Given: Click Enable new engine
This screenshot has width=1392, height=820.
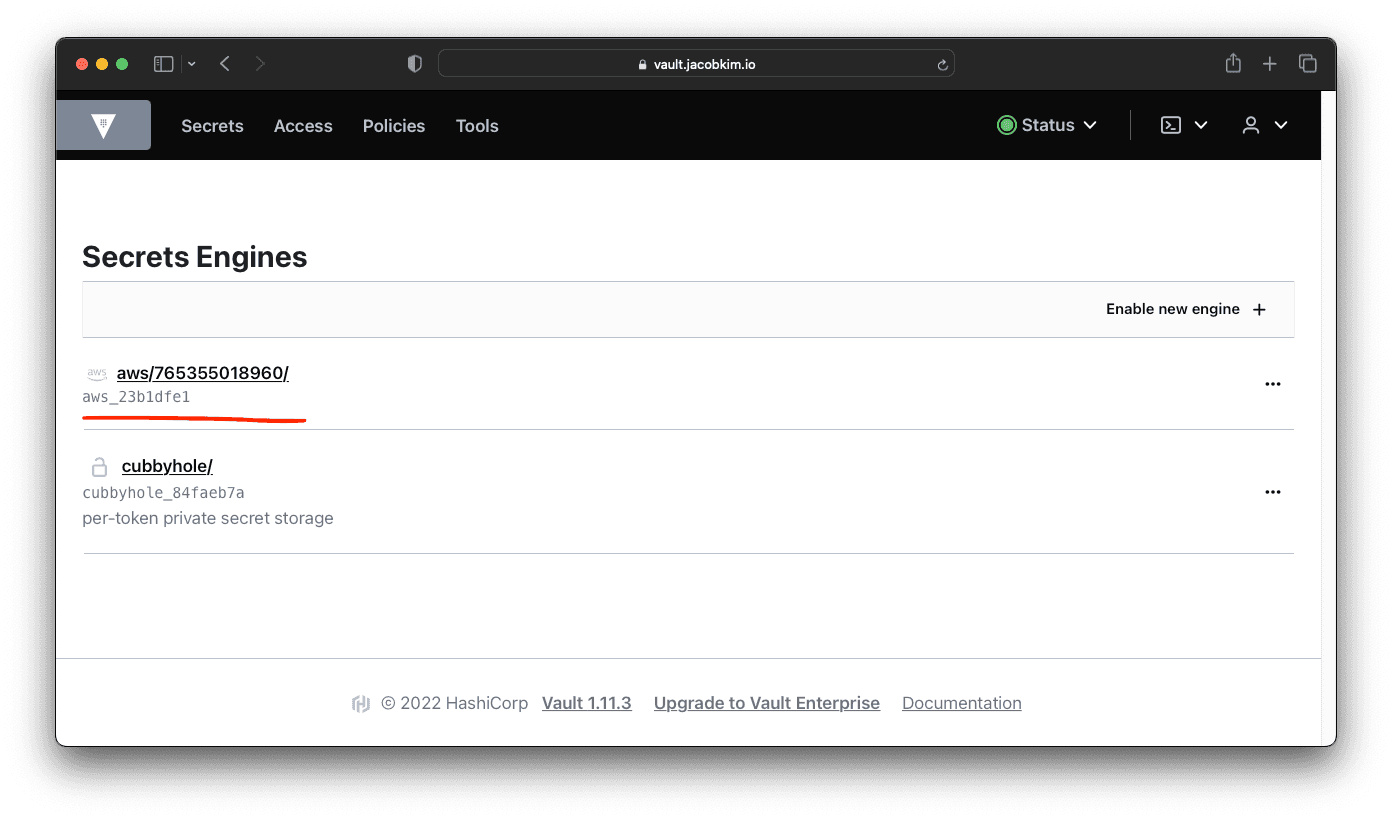Looking at the screenshot, I should pyautogui.click(x=1184, y=309).
